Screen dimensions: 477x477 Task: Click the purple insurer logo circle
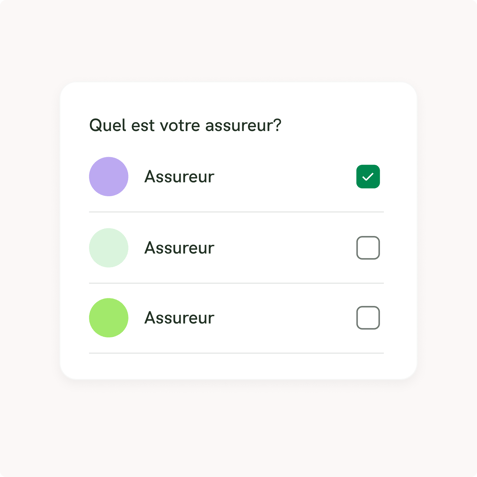pyautogui.click(x=109, y=177)
